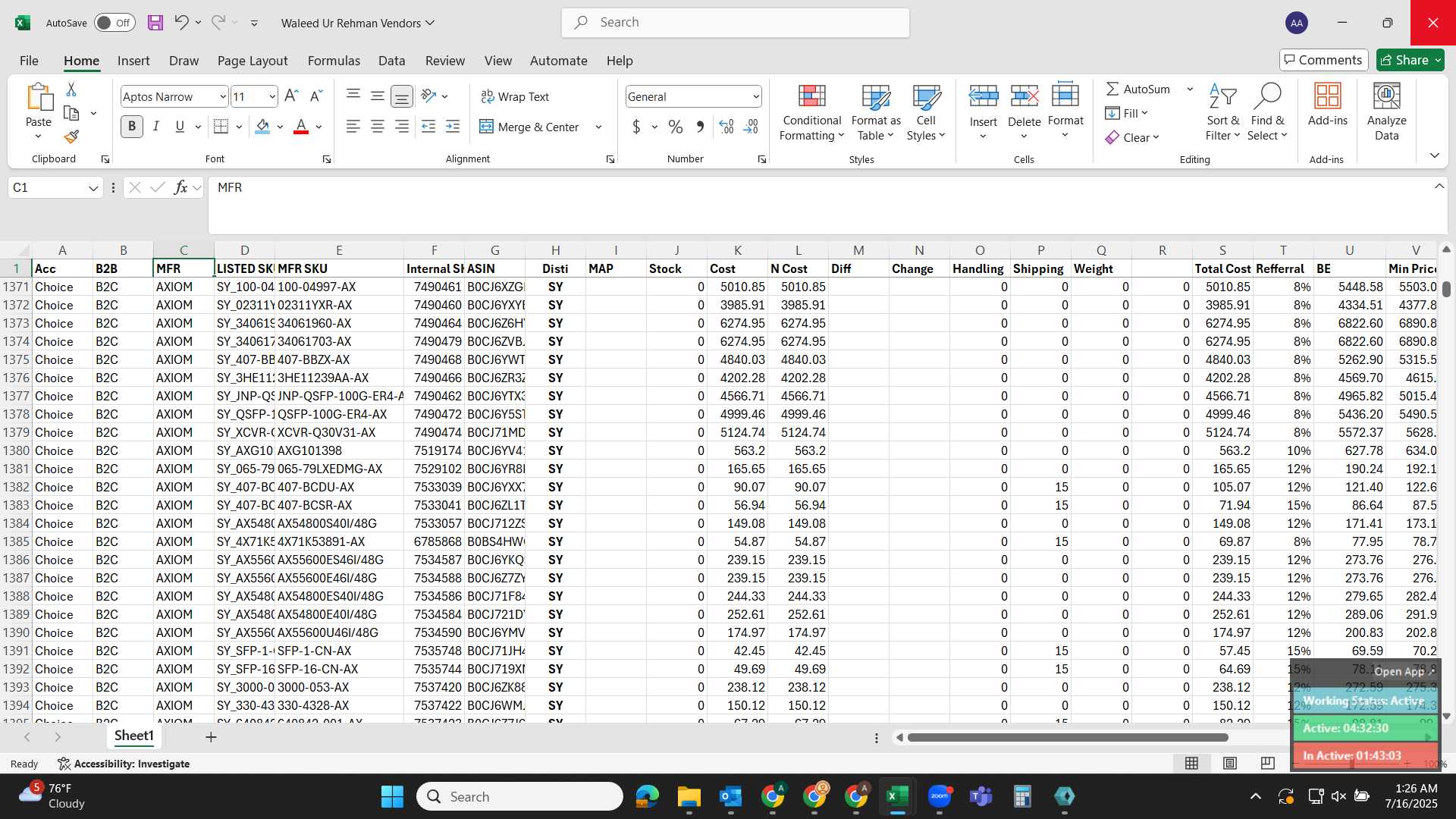
Task: Decrease font size with smaller A icon
Action: (x=316, y=96)
